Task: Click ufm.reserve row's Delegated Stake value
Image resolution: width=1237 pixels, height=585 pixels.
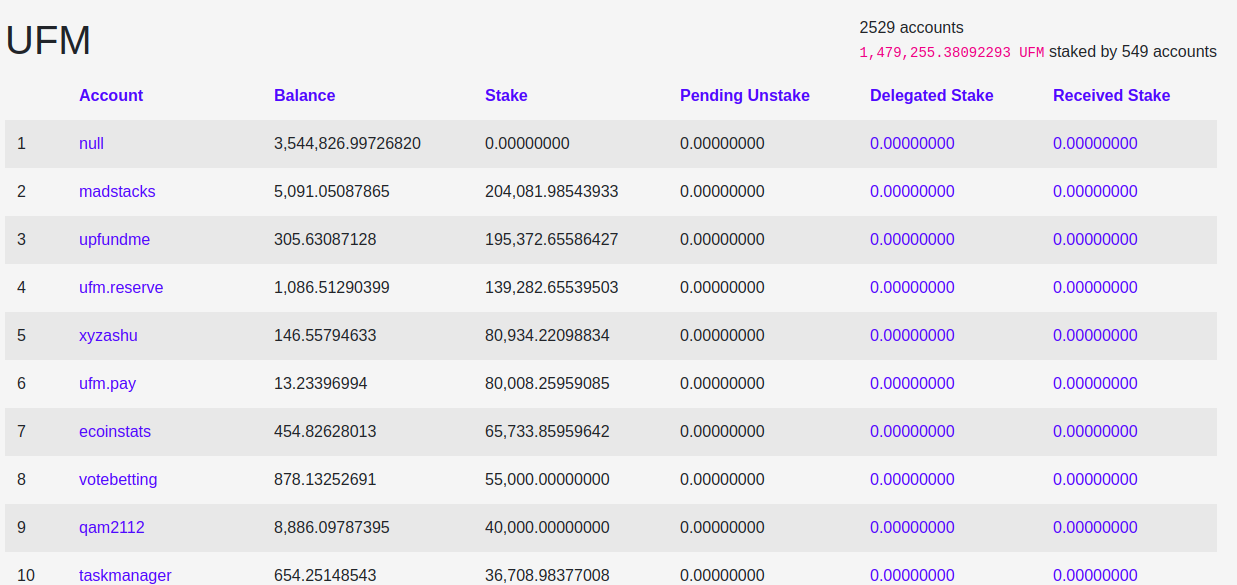Action: 912,288
